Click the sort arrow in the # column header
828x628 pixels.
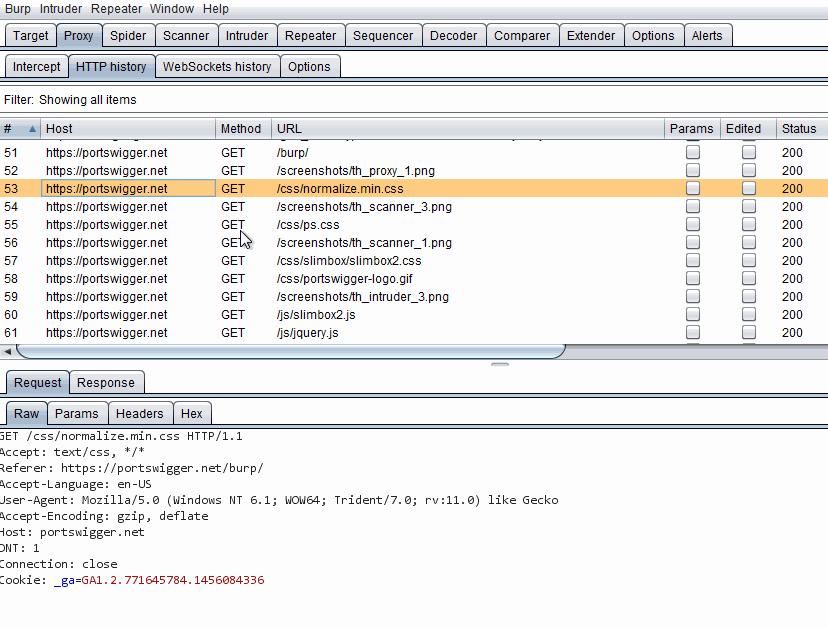33,129
